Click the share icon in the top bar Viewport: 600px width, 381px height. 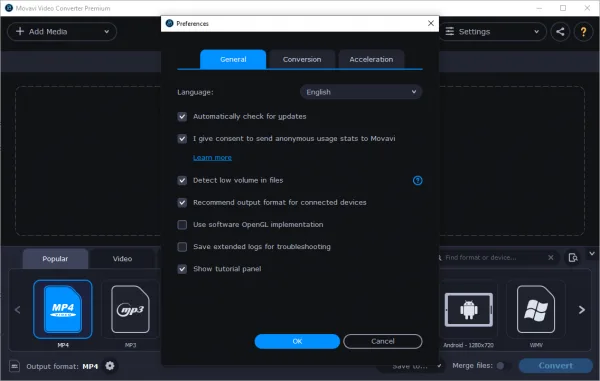coord(560,32)
